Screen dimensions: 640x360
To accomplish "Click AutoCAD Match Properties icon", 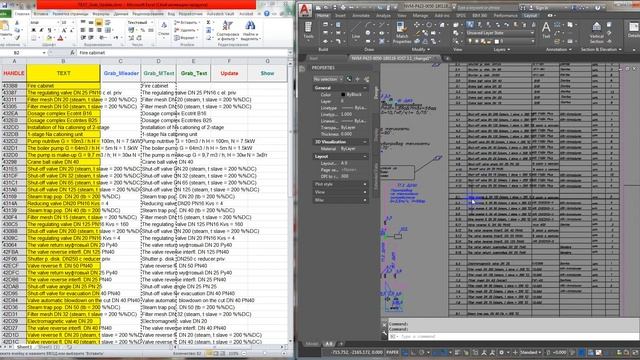I will click(402, 32).
